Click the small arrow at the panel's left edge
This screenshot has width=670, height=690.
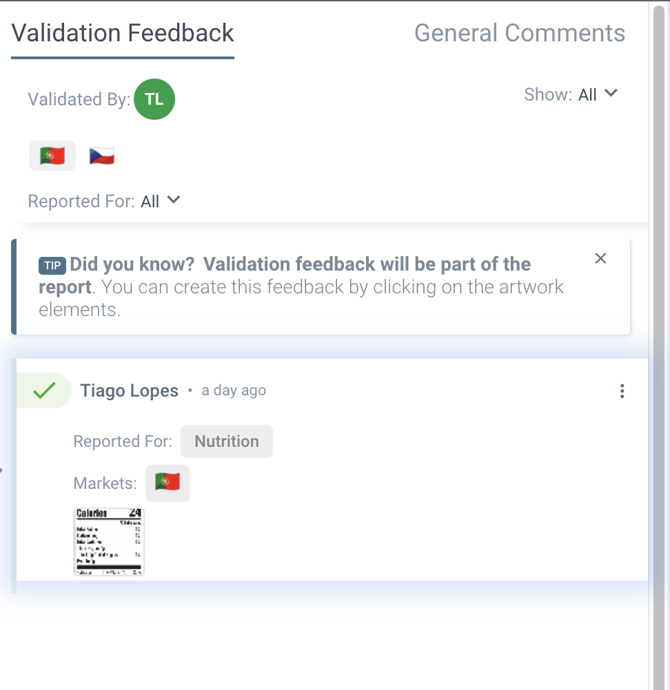(2, 470)
